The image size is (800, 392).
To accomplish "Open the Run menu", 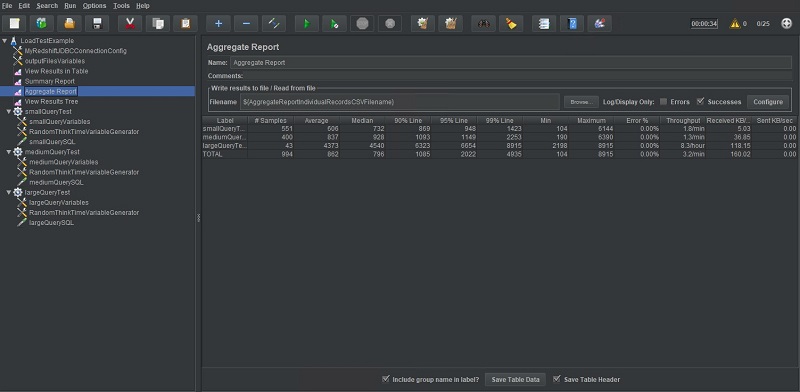I will point(70,6).
